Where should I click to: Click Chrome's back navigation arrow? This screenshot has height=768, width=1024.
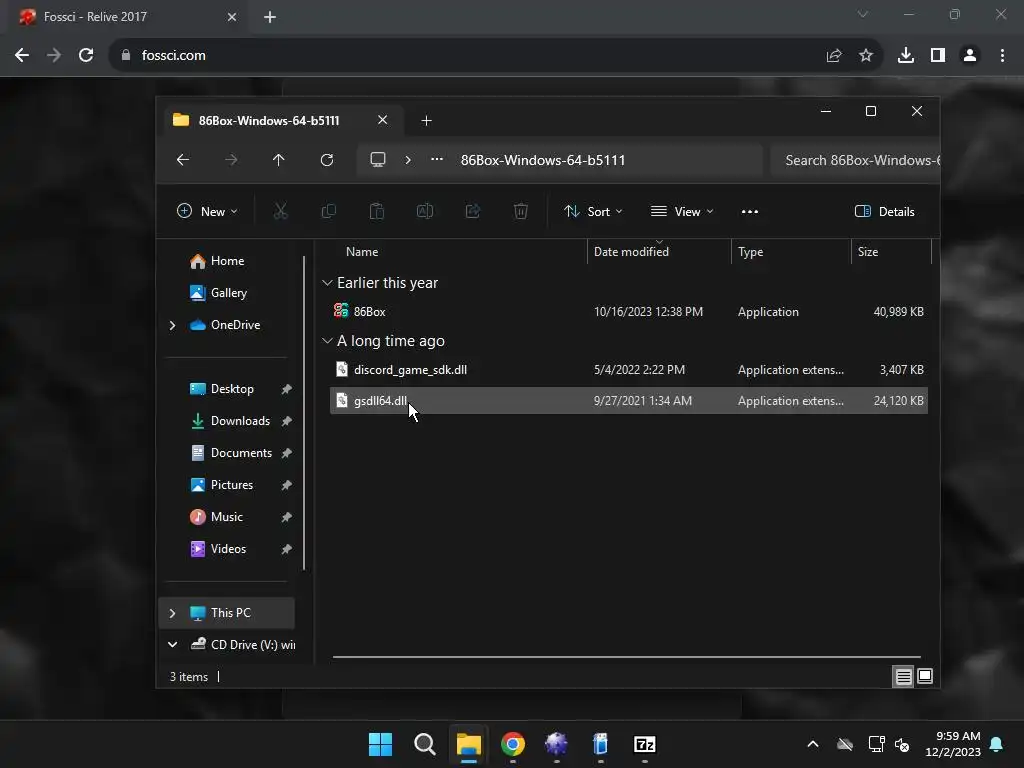pos(22,56)
